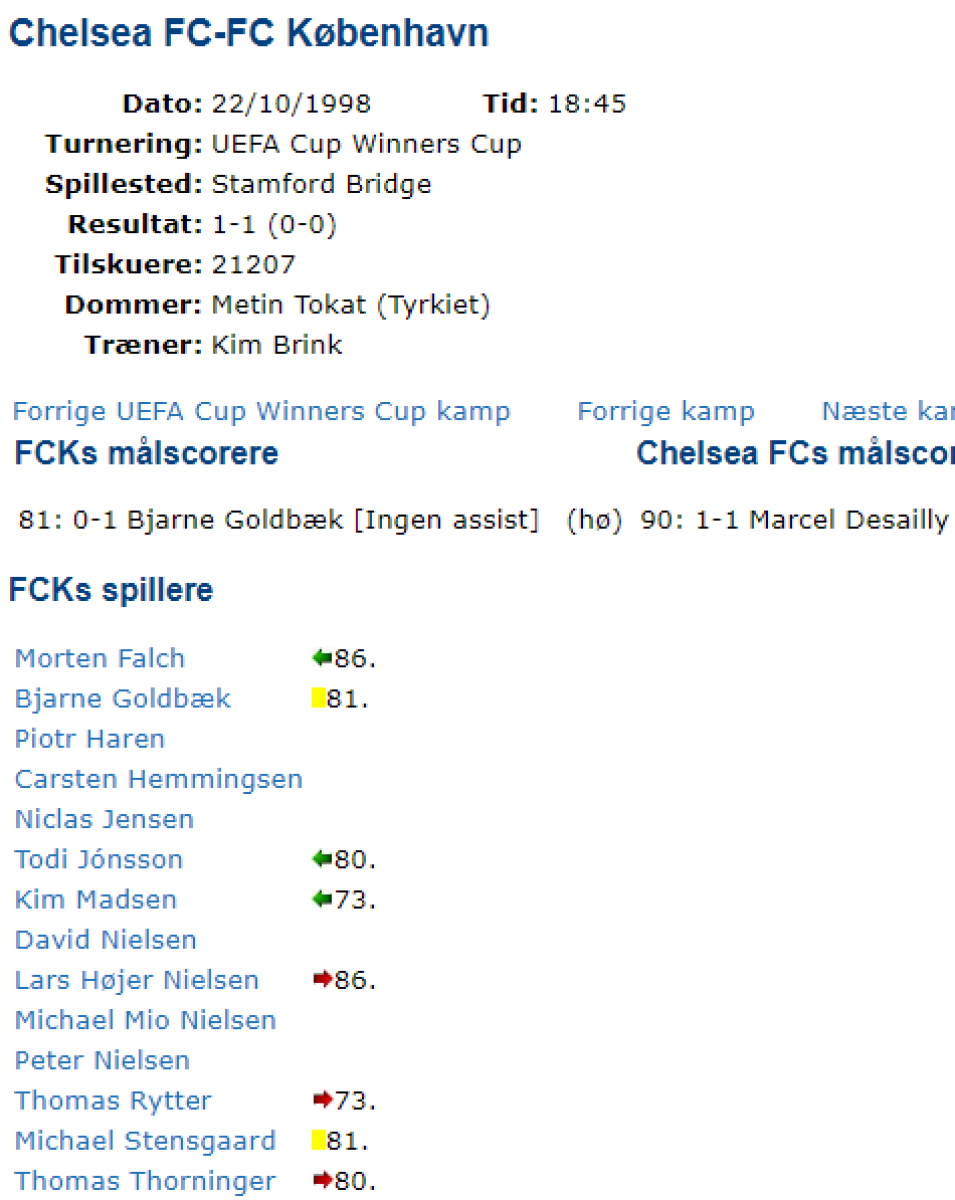This screenshot has width=955, height=1200.
Task: Click Bjarne Goldbæk name in players list
Action: click(123, 698)
